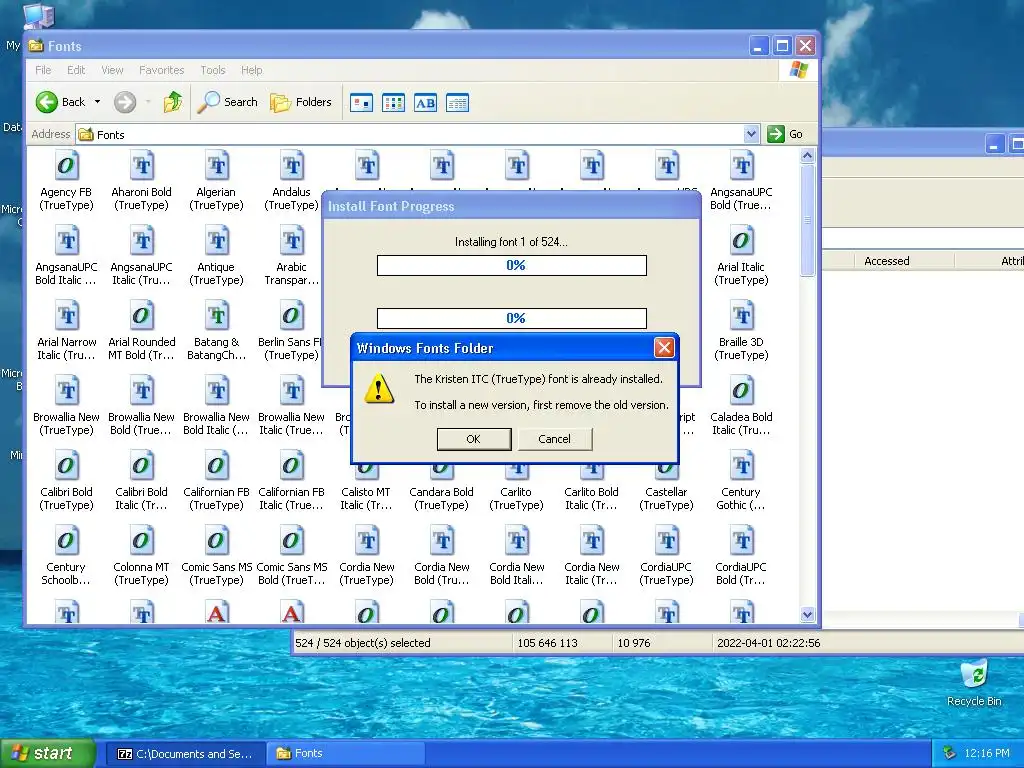Switch to the C:\Documents and Se... taskbar item
Screen dimensions: 1024x768
click(185, 754)
